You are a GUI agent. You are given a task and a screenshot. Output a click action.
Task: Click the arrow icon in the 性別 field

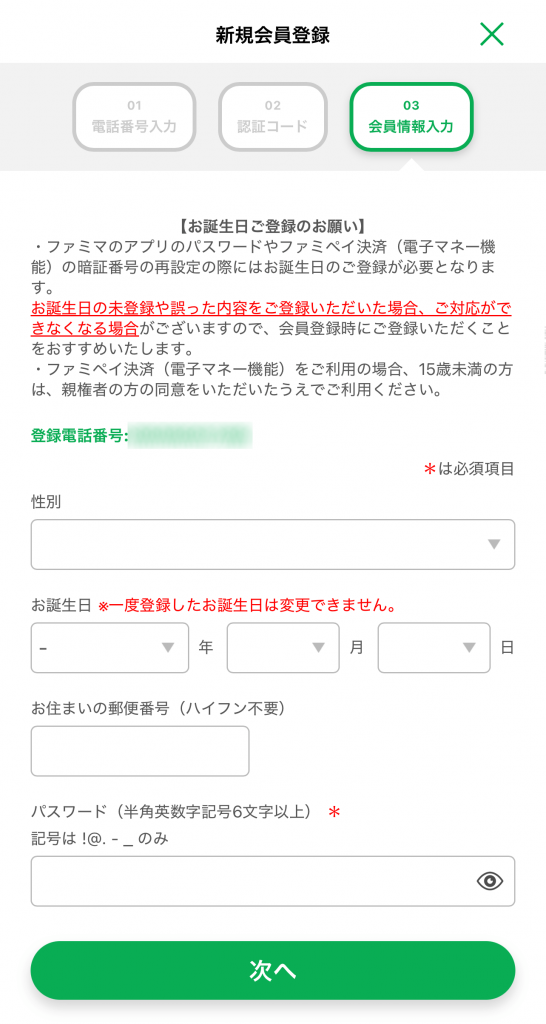pyautogui.click(x=494, y=545)
